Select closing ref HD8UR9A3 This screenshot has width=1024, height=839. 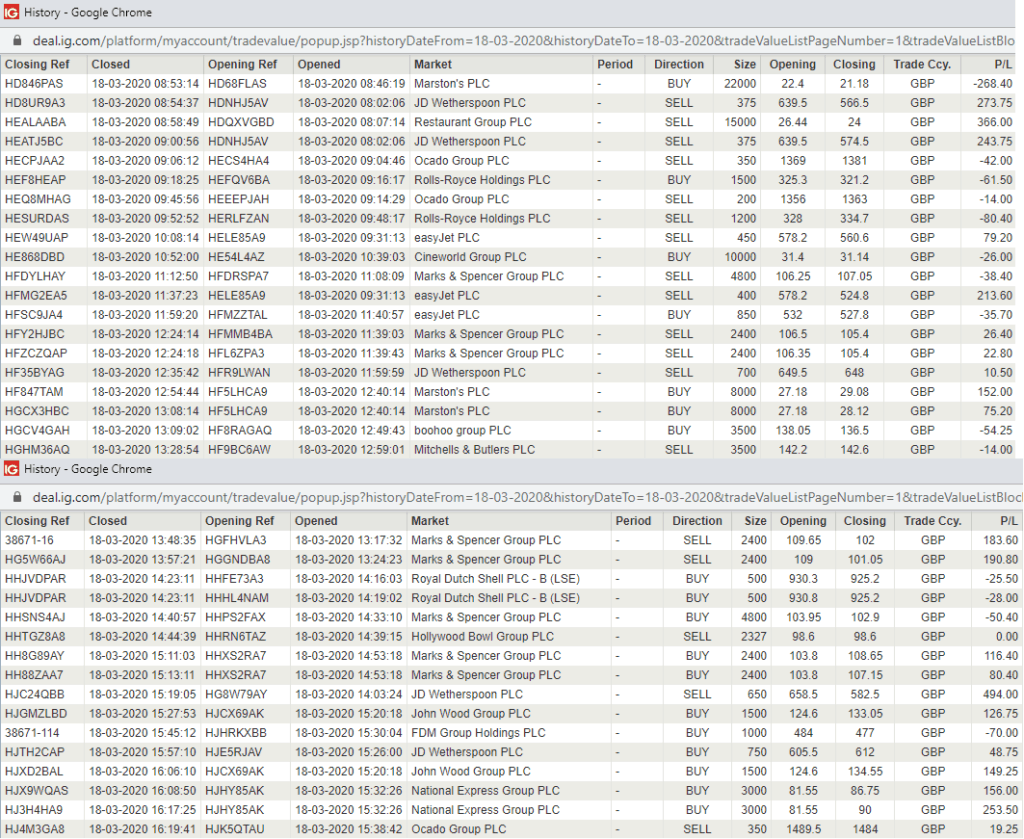(x=35, y=103)
